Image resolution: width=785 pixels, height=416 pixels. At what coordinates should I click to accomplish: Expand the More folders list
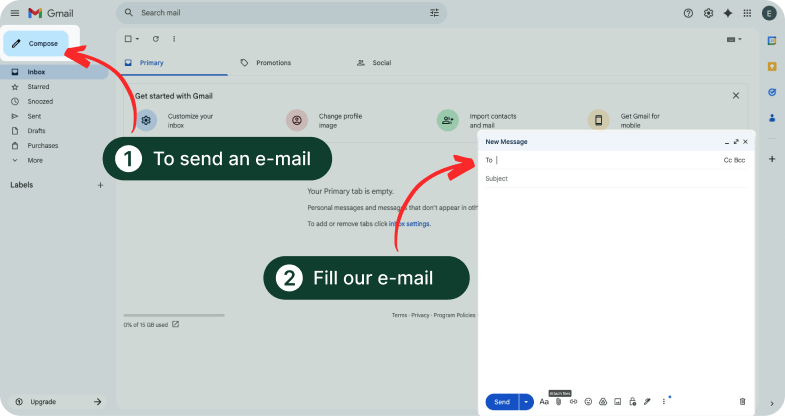pos(35,160)
